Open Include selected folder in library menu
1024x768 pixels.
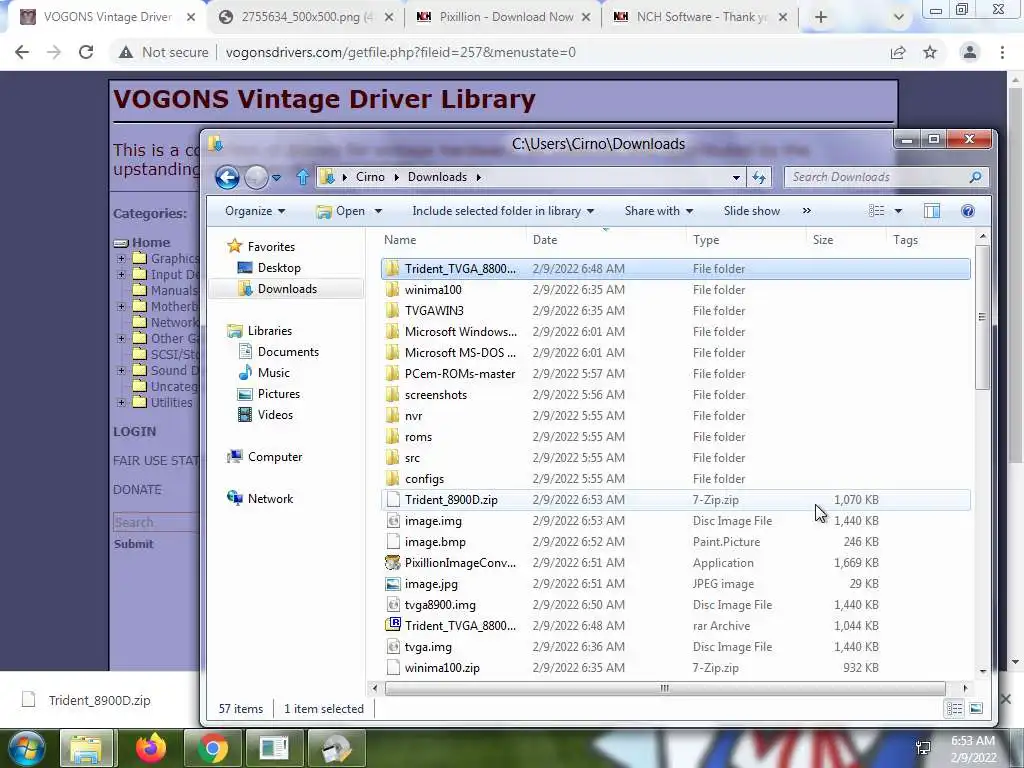(503, 211)
